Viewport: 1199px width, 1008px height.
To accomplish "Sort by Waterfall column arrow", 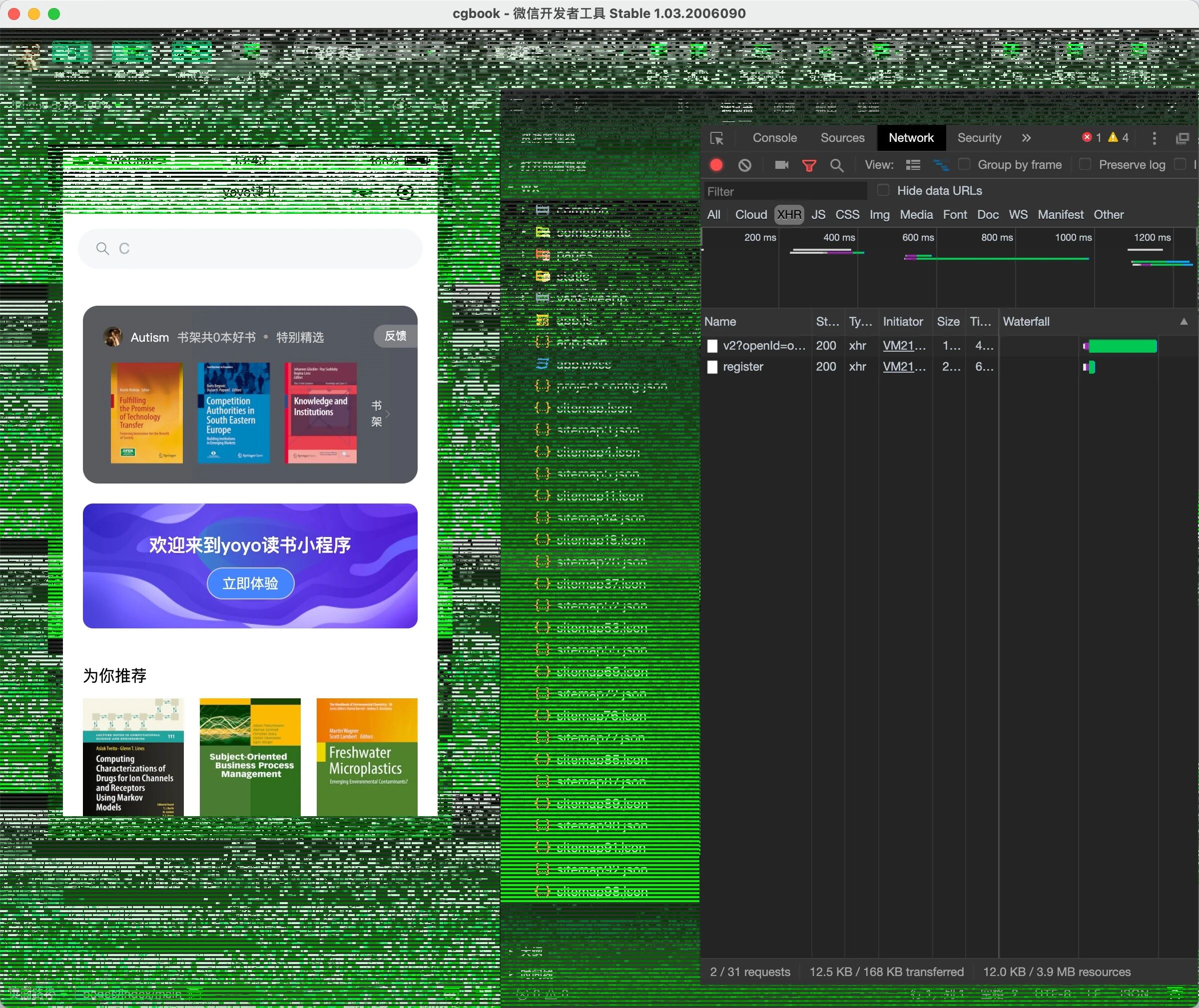I will click(x=1184, y=322).
